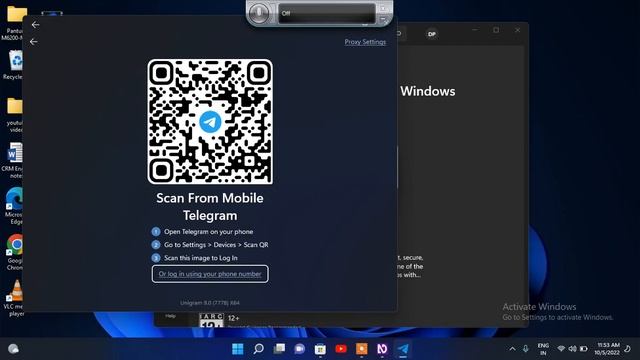
Task: Click the volume speaker icon in the tray
Action: click(x=572, y=349)
